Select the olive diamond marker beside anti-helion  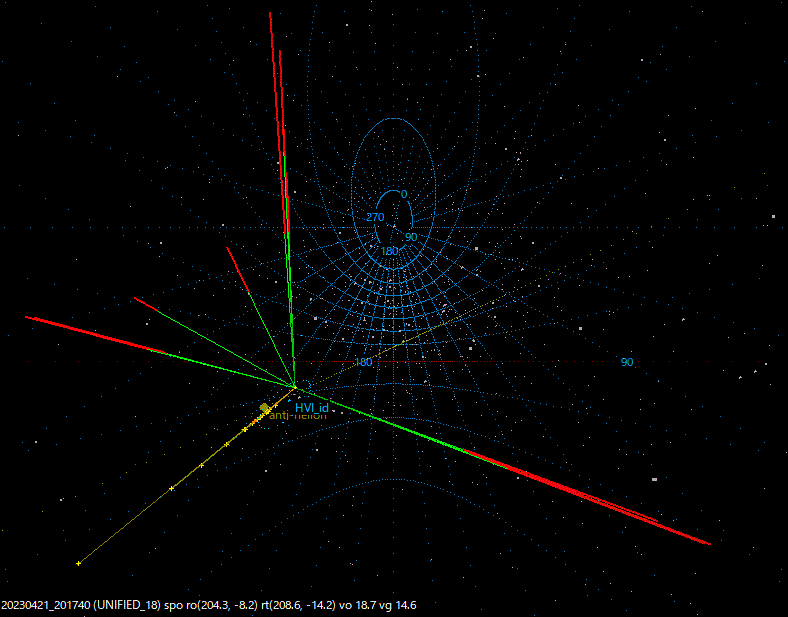[x=264, y=407]
